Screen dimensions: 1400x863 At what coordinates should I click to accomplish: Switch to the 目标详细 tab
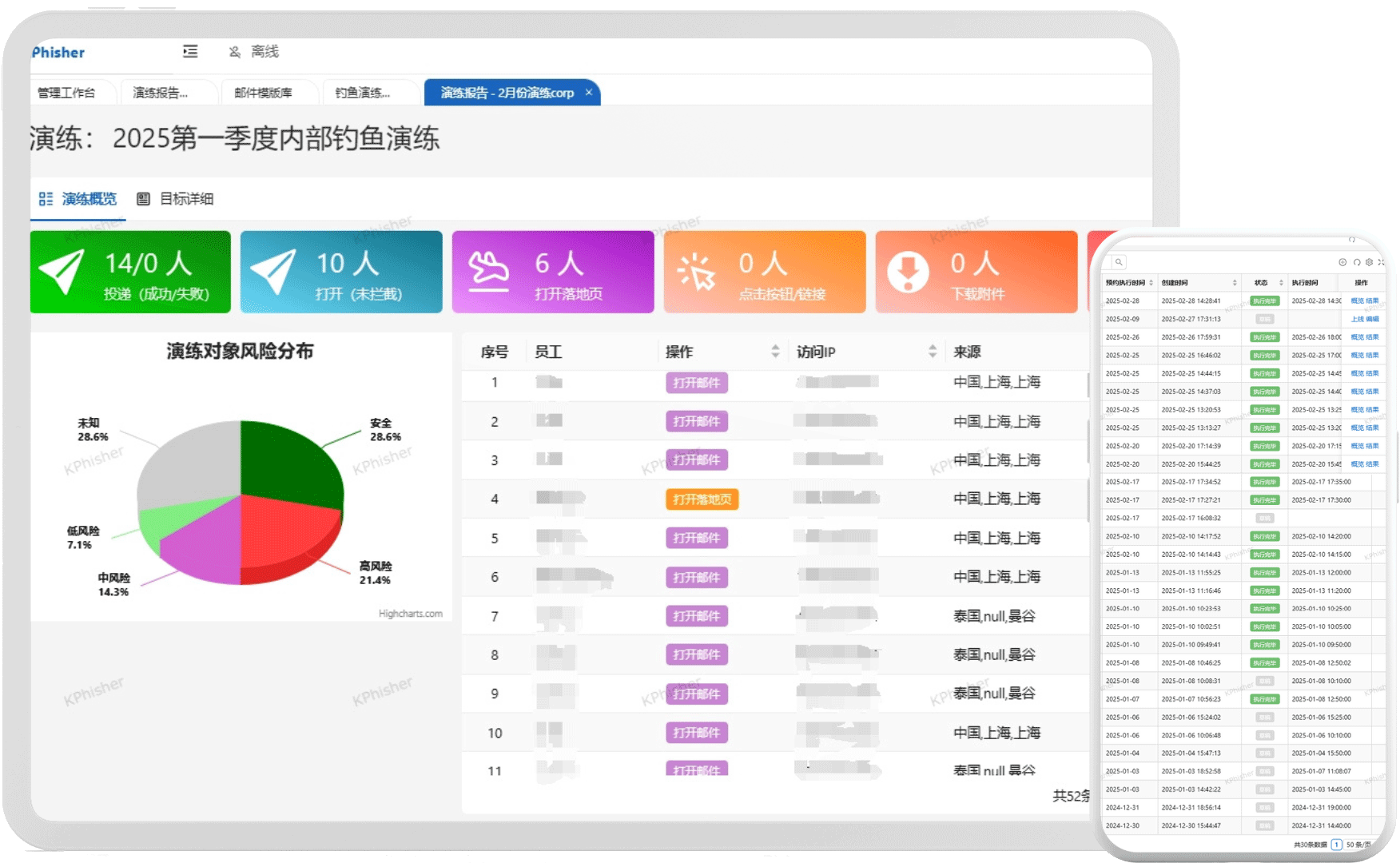tap(176, 199)
